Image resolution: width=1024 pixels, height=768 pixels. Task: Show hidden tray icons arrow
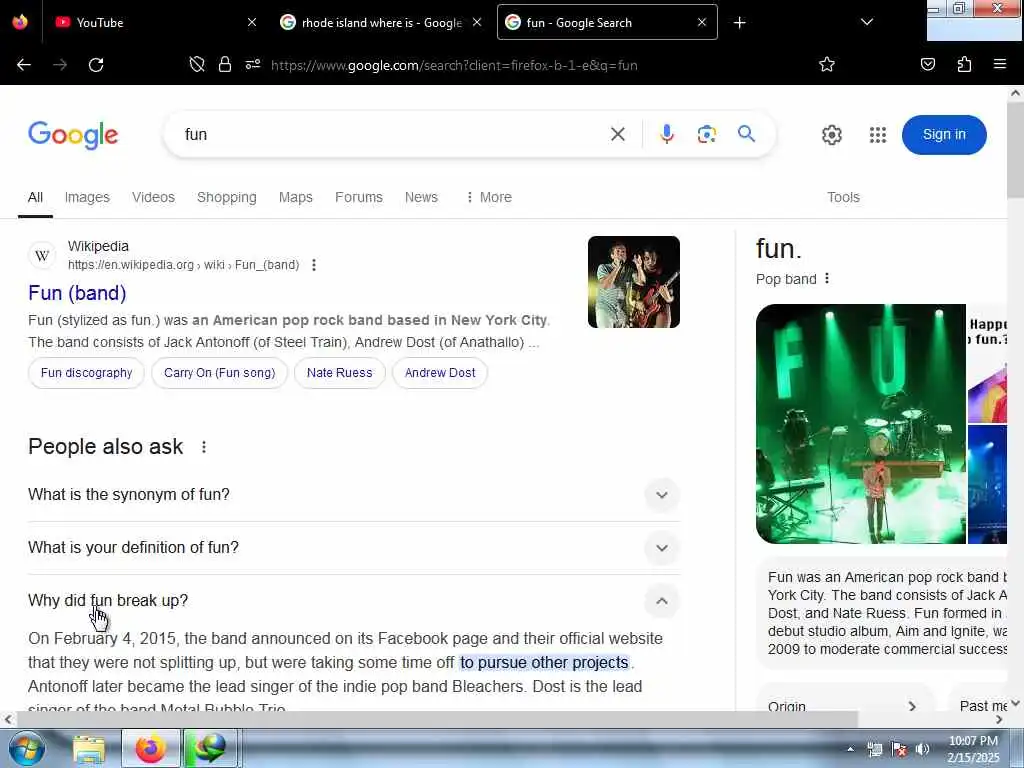coord(850,749)
